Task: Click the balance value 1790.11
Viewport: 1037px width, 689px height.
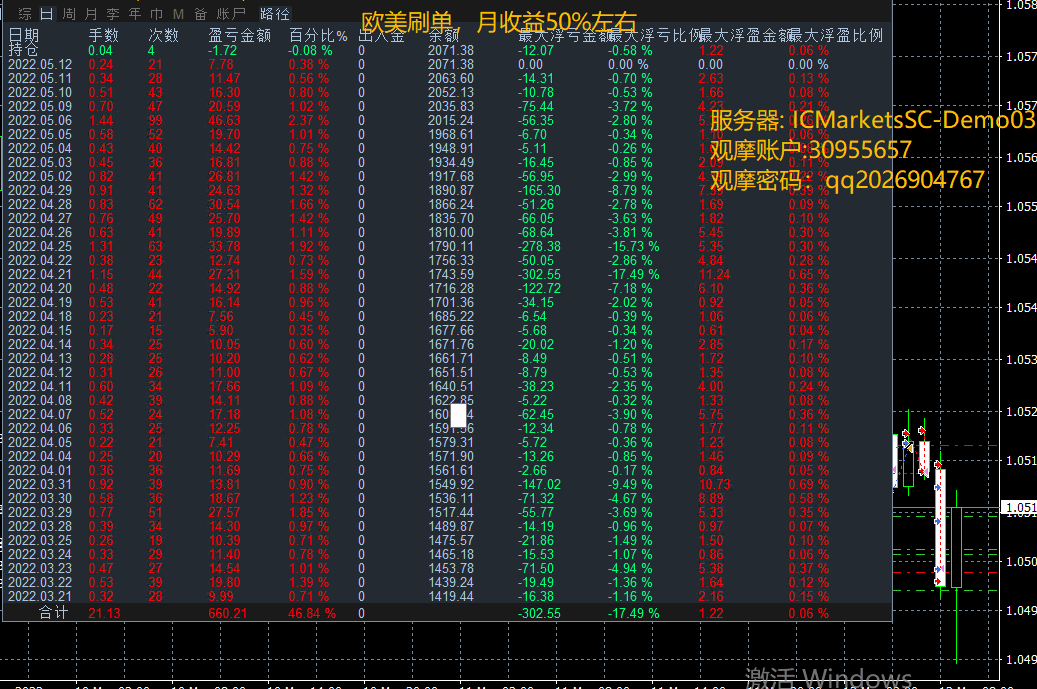Action: point(450,246)
